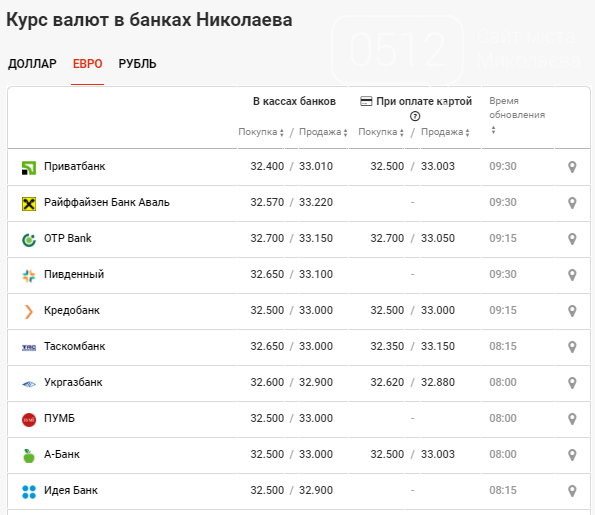Open the Таскомбанк name link
This screenshot has width=595, height=515.
coord(74,346)
